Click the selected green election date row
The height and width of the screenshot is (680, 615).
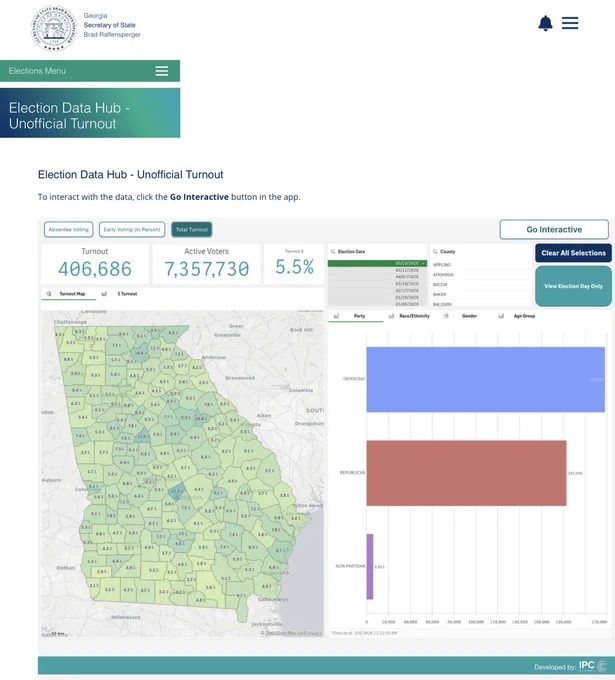coord(377,263)
